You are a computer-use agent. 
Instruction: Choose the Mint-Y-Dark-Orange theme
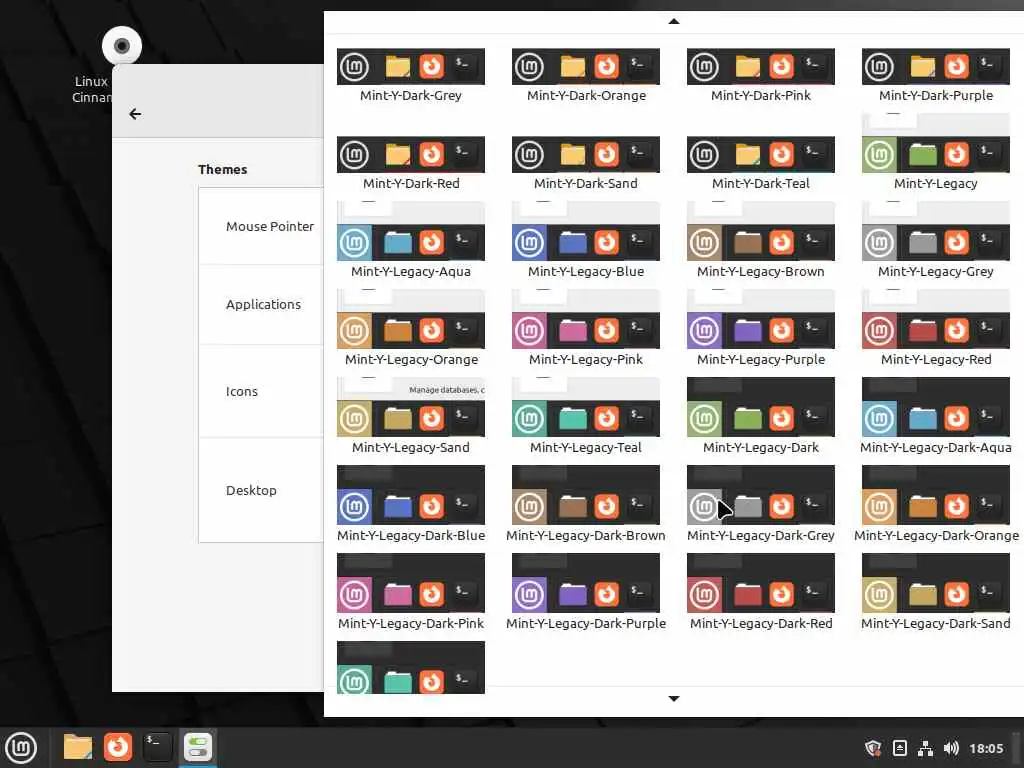[x=586, y=67]
